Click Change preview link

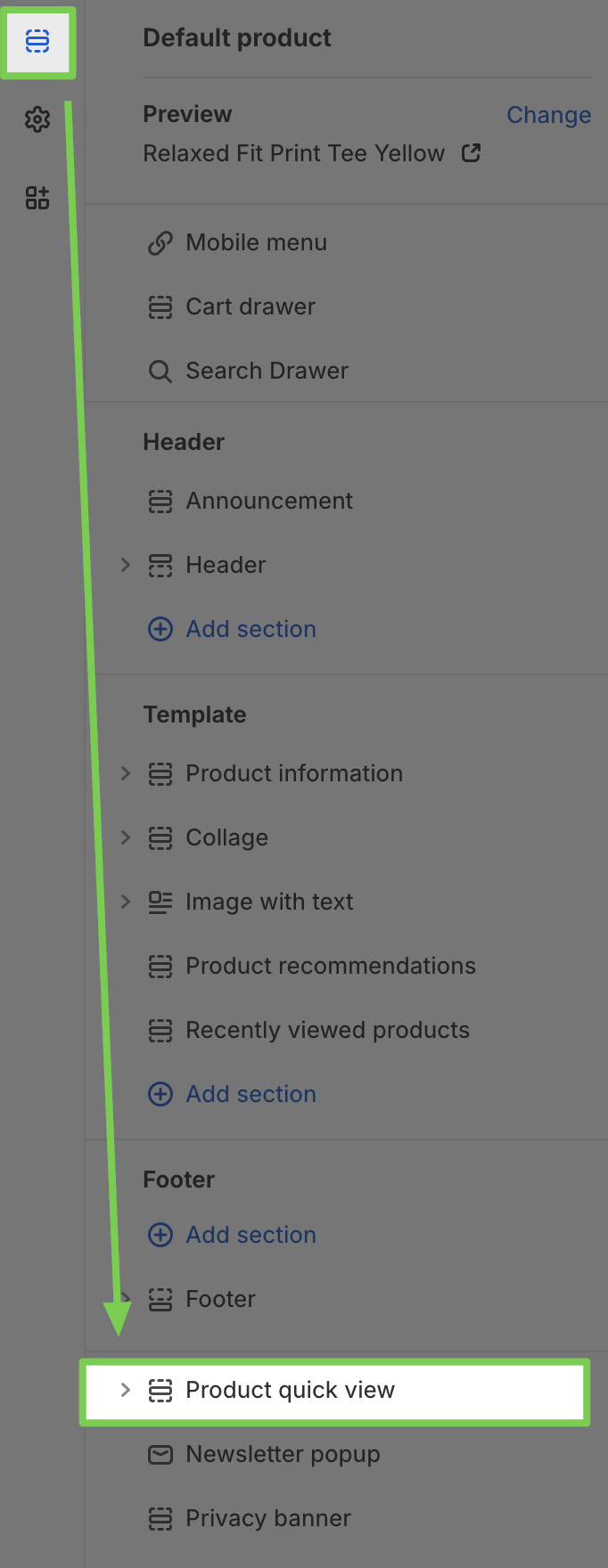pos(549,115)
